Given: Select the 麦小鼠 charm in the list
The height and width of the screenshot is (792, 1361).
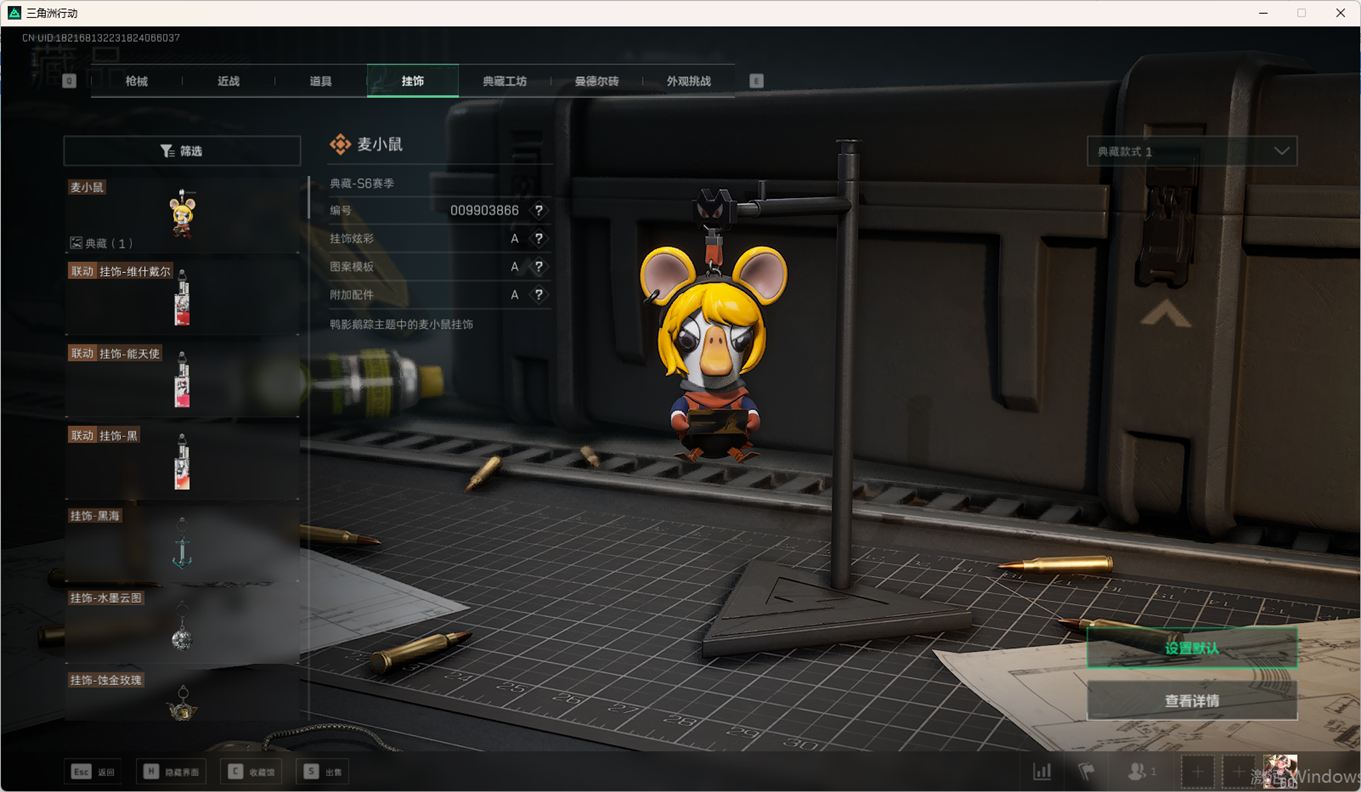Looking at the screenshot, I should 182,214.
